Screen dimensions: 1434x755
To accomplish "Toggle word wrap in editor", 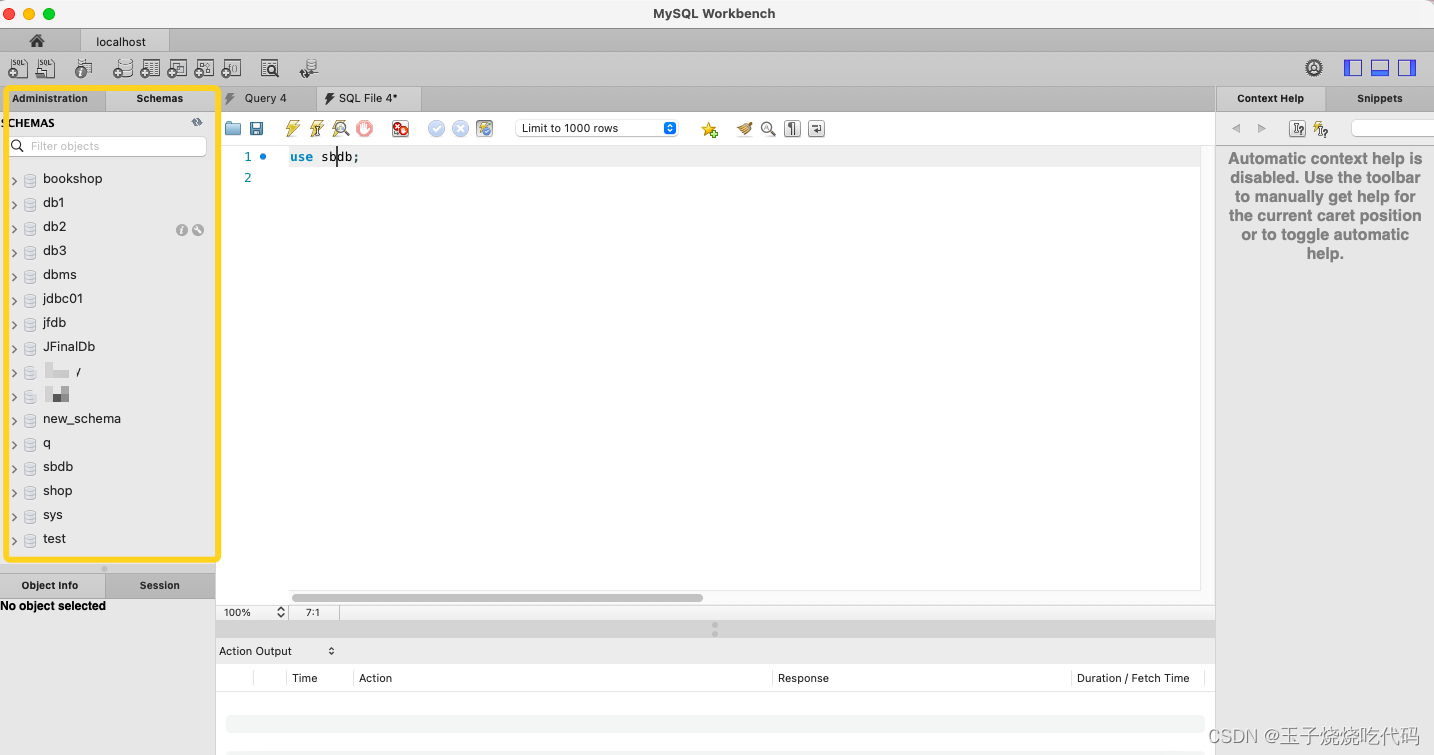I will pos(816,128).
